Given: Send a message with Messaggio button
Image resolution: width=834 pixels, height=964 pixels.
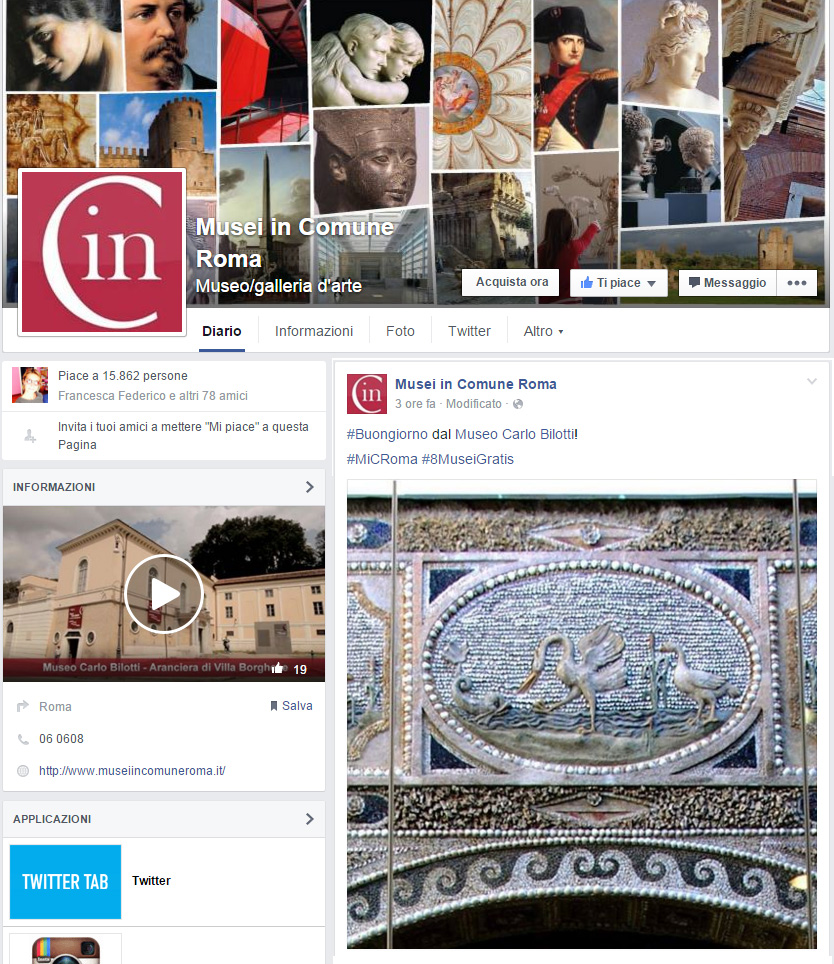Looking at the screenshot, I should pos(728,283).
